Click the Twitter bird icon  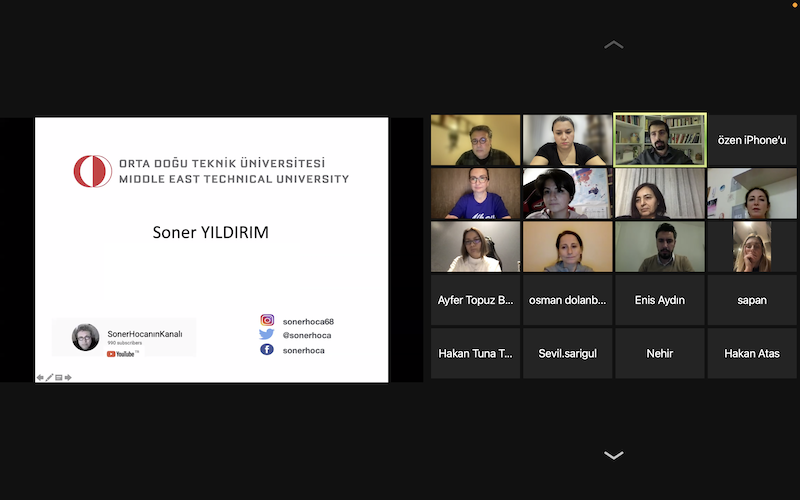click(x=267, y=335)
